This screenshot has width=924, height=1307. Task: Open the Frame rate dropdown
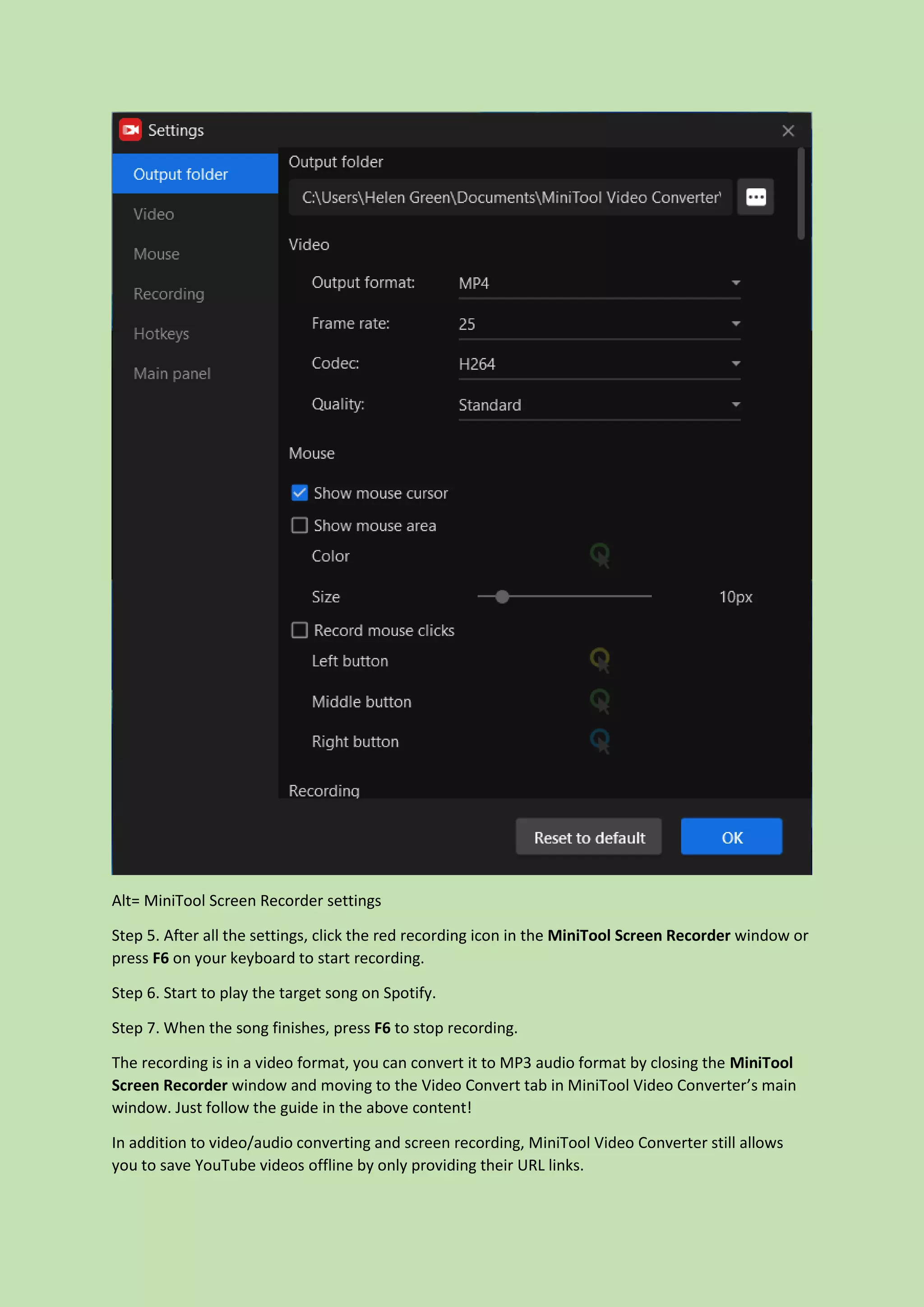tap(599, 324)
